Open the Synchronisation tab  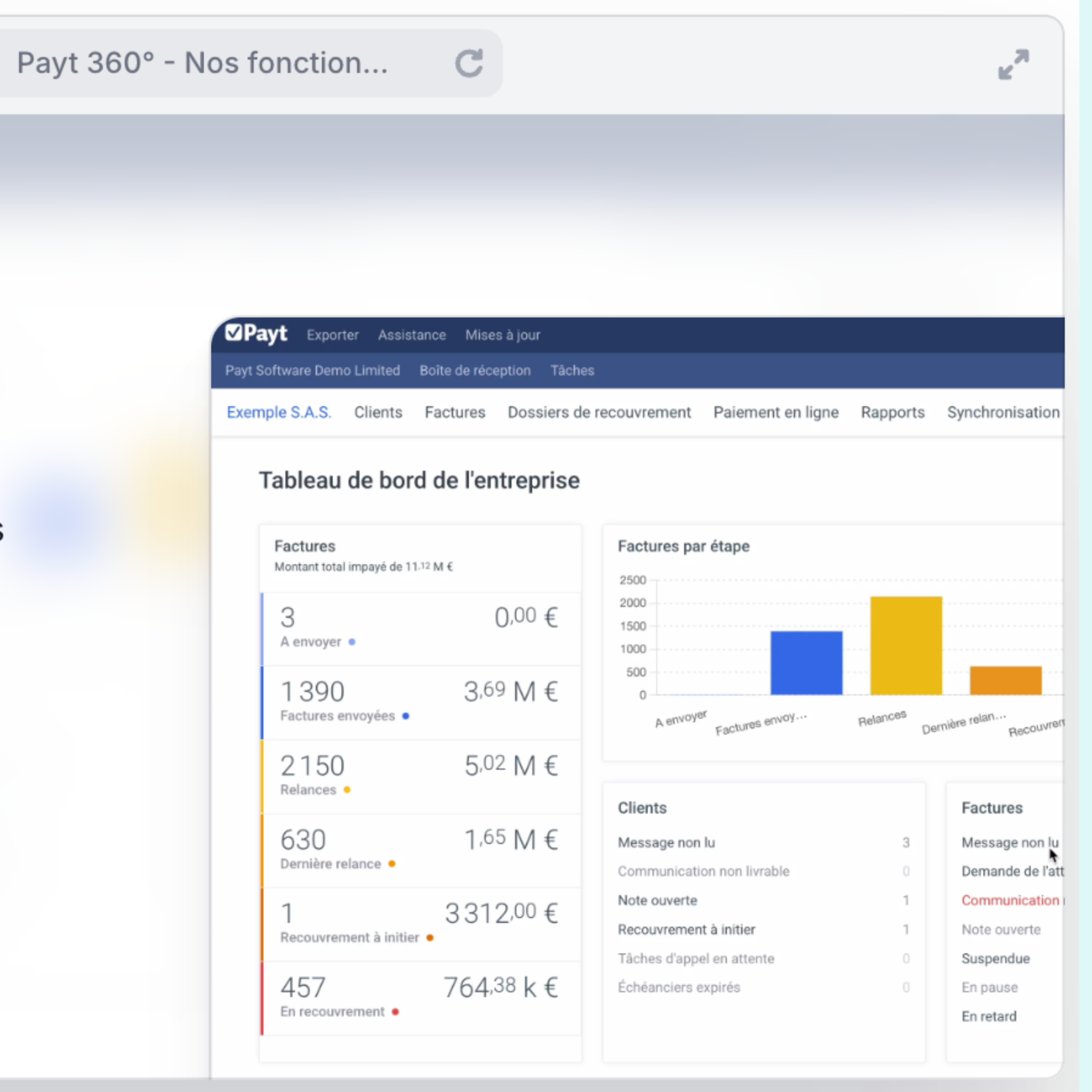(x=1003, y=412)
